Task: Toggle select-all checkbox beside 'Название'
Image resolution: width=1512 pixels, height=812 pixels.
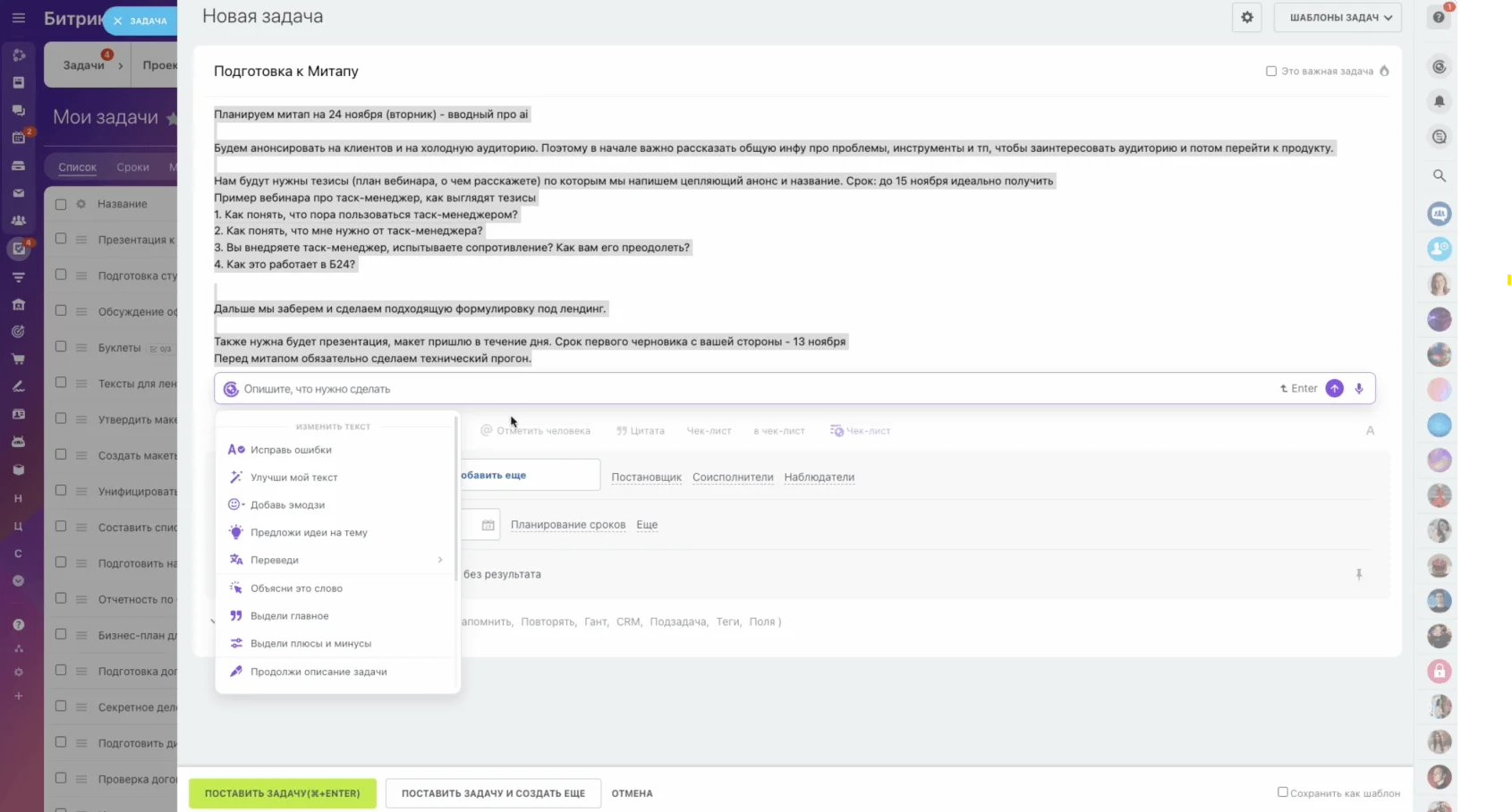Action: tap(61, 204)
